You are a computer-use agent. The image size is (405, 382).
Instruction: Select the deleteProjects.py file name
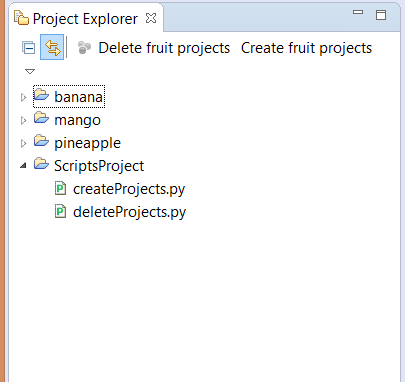[x=129, y=212]
